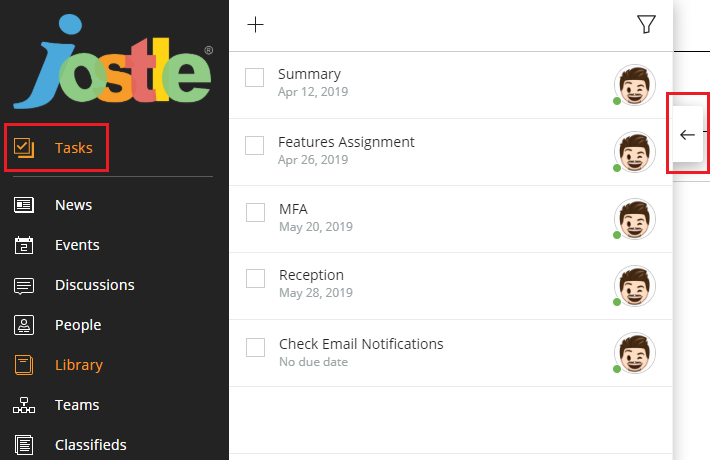The width and height of the screenshot is (710, 460).
Task: Open the People directory icon
Action: (24, 325)
